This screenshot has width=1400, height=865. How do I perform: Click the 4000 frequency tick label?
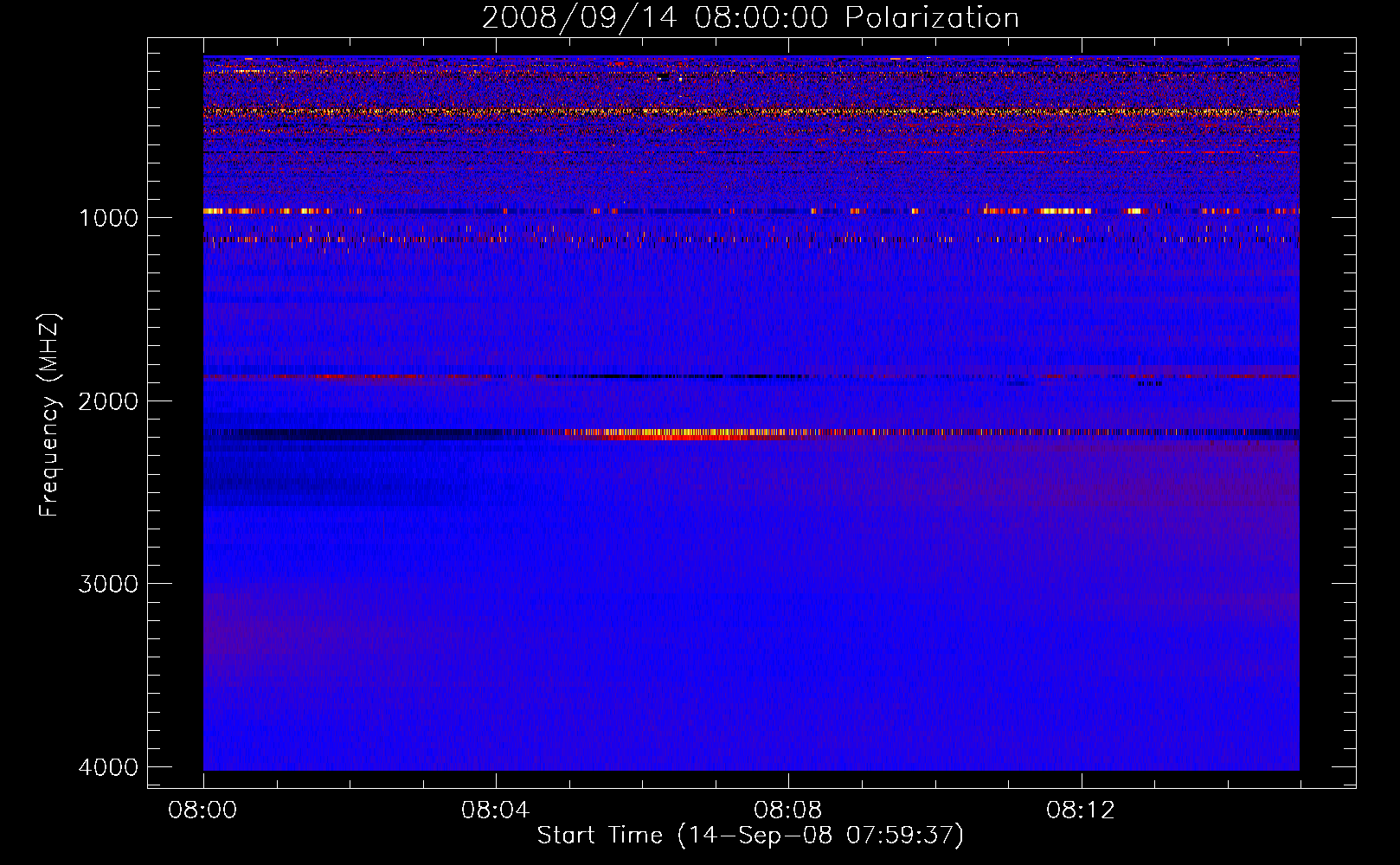click(x=108, y=767)
